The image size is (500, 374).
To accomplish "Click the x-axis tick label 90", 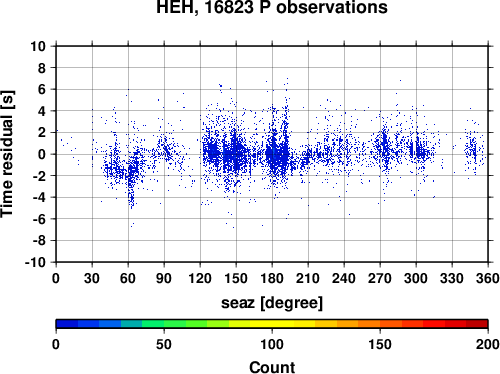I will (x=164, y=278).
